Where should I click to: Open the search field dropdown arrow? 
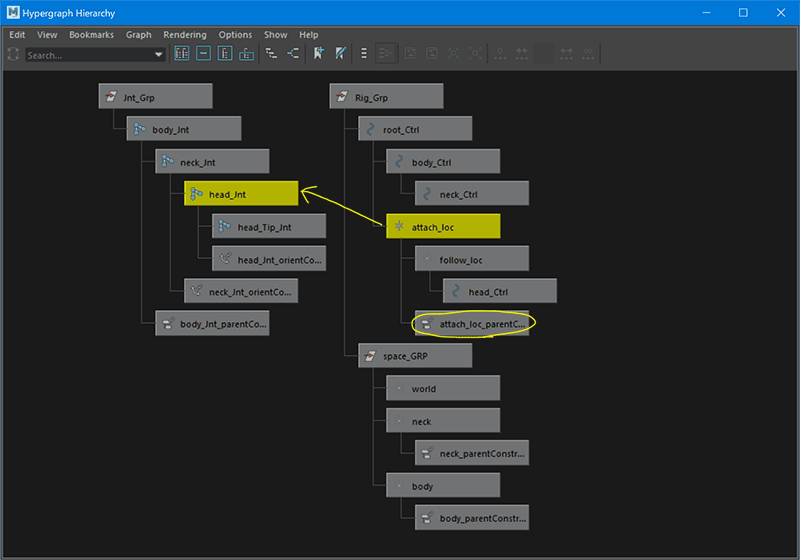coord(159,55)
